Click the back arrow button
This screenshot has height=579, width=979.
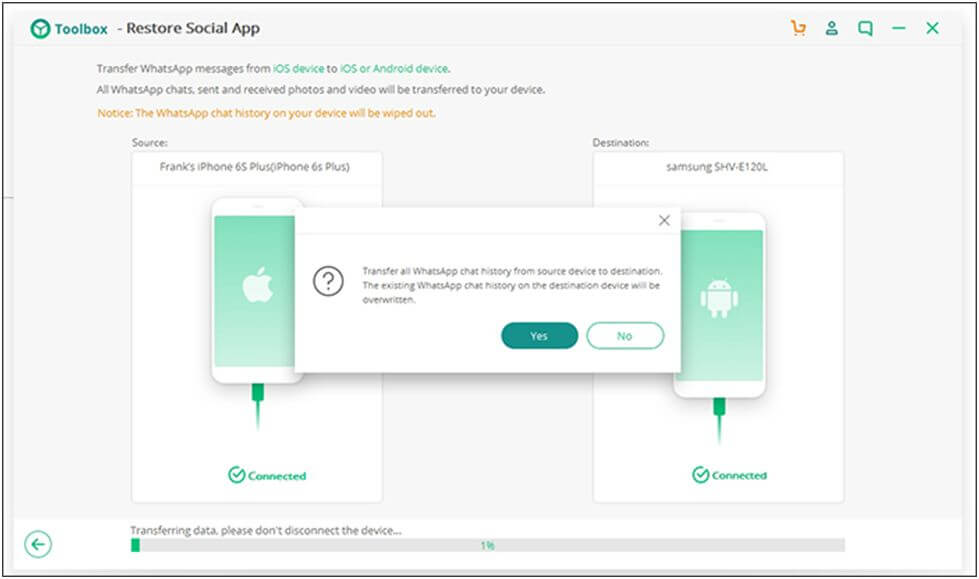[38, 544]
